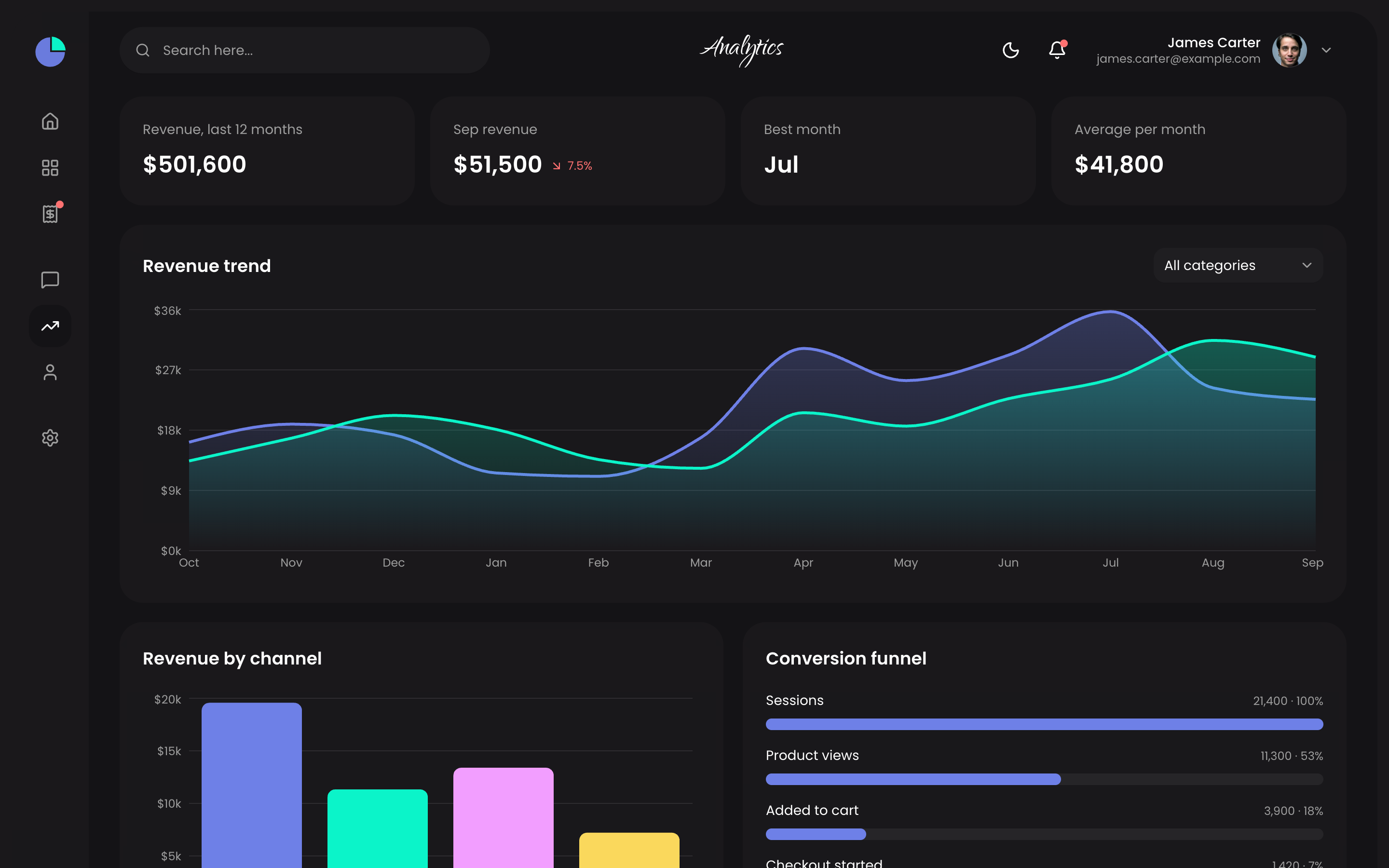Click the yellow channel bar
Screen dimensions: 1389x868
629,850
